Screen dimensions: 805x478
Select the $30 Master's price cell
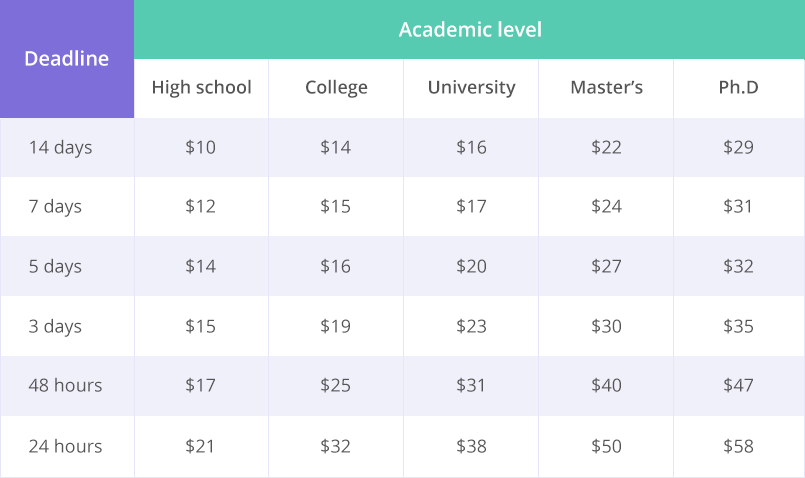(606, 326)
